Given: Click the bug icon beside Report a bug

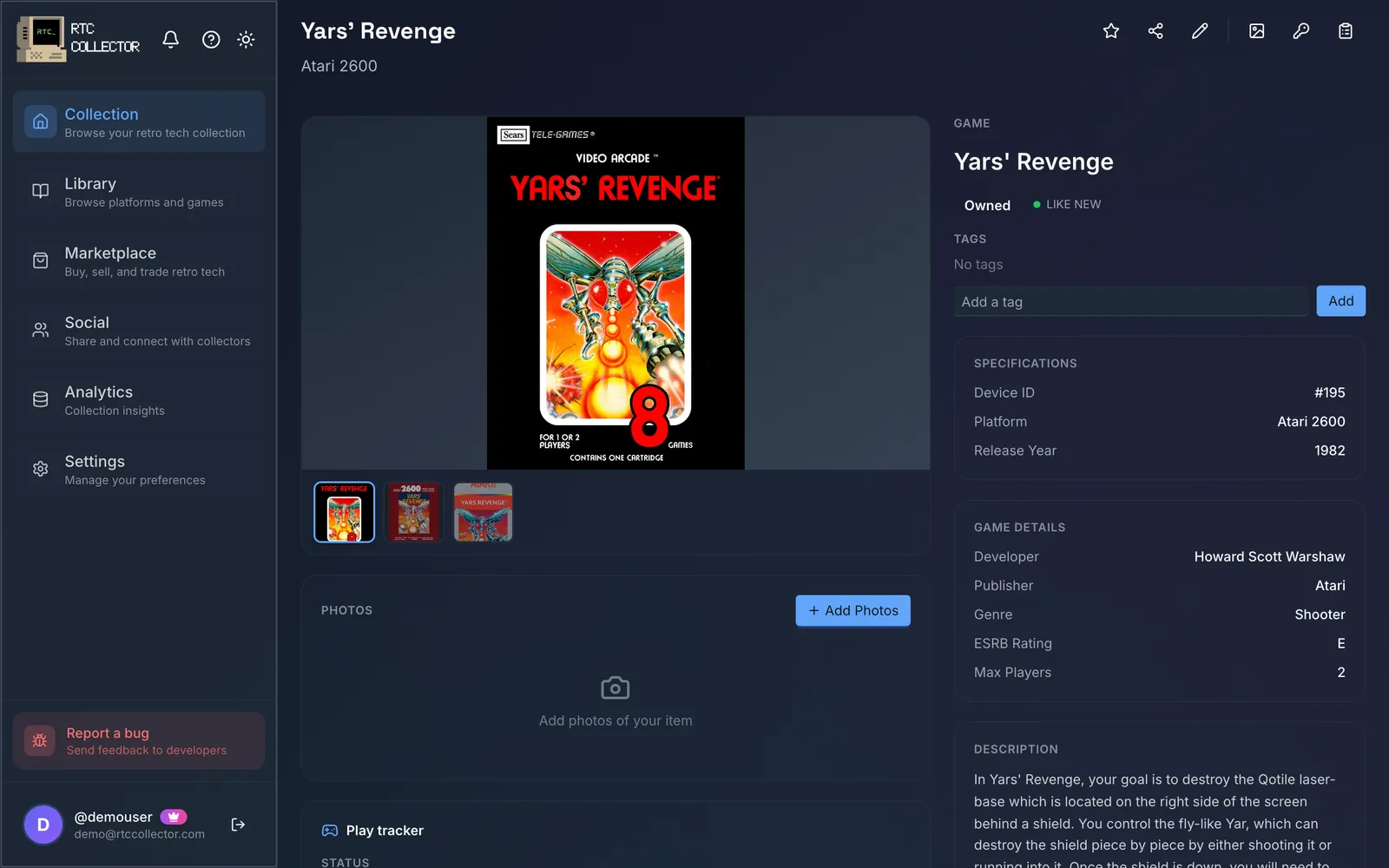Looking at the screenshot, I should [40, 740].
